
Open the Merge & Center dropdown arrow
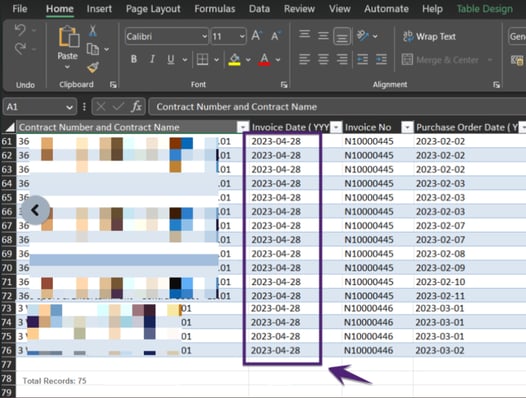click(x=490, y=60)
